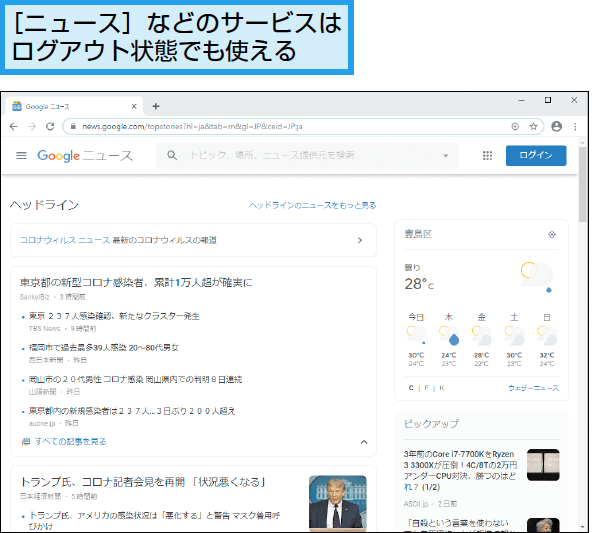The image size is (600, 533).
Task: Use precise location icon in weather card
Action: point(552,234)
